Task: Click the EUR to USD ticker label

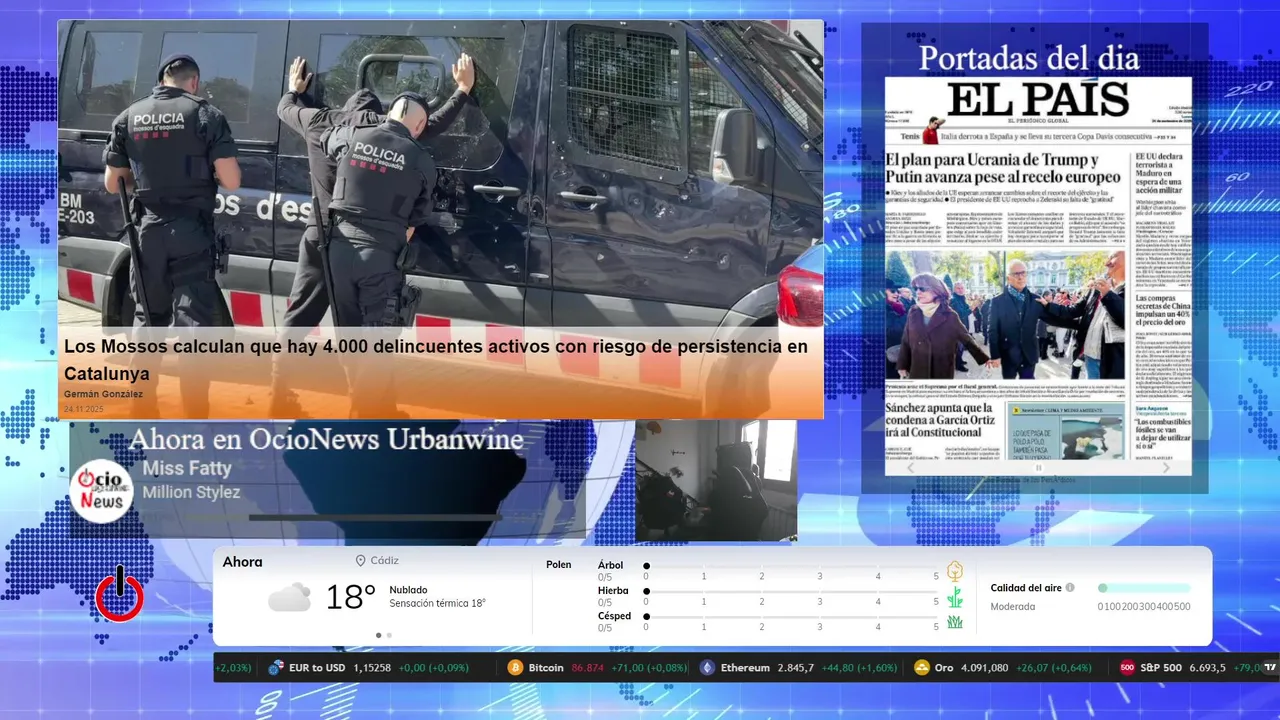Action: pos(317,667)
